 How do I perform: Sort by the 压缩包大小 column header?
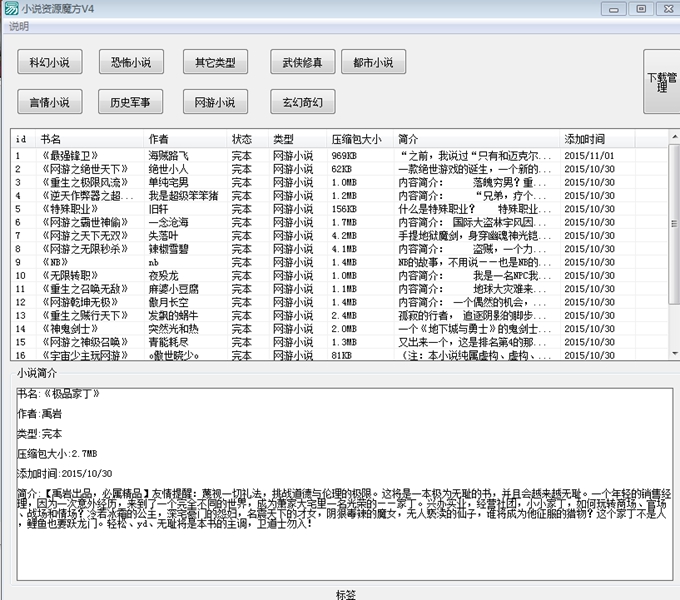(360, 139)
